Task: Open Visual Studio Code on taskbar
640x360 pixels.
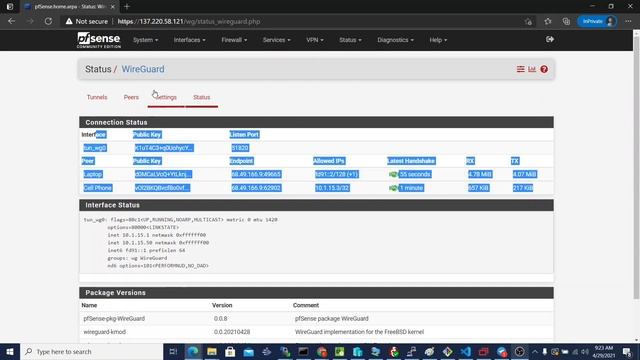Action: [465, 351]
